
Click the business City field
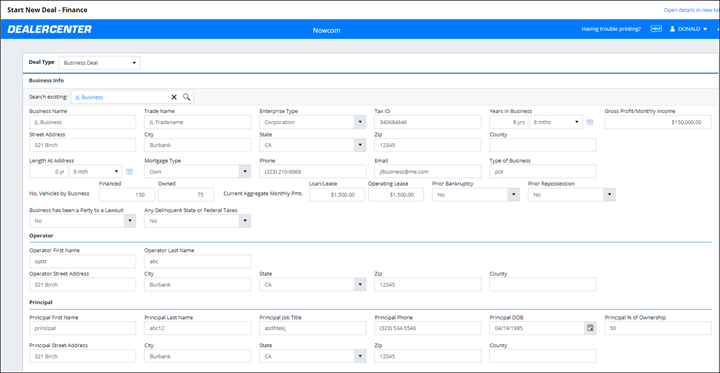[197, 145]
